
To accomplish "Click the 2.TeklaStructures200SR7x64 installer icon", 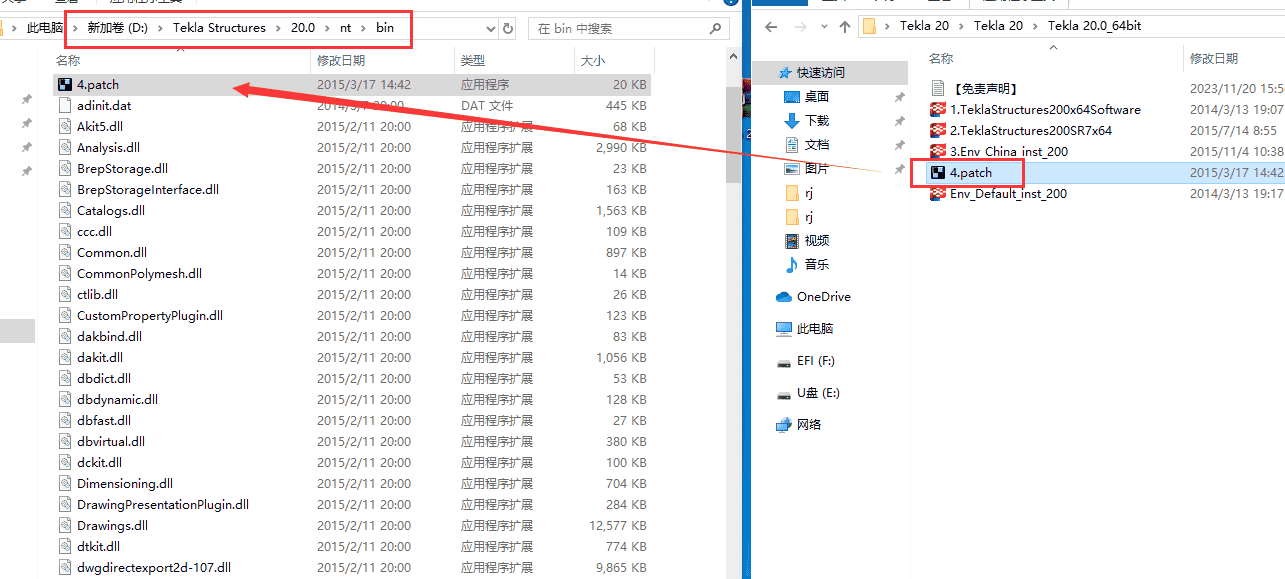I will coord(938,130).
